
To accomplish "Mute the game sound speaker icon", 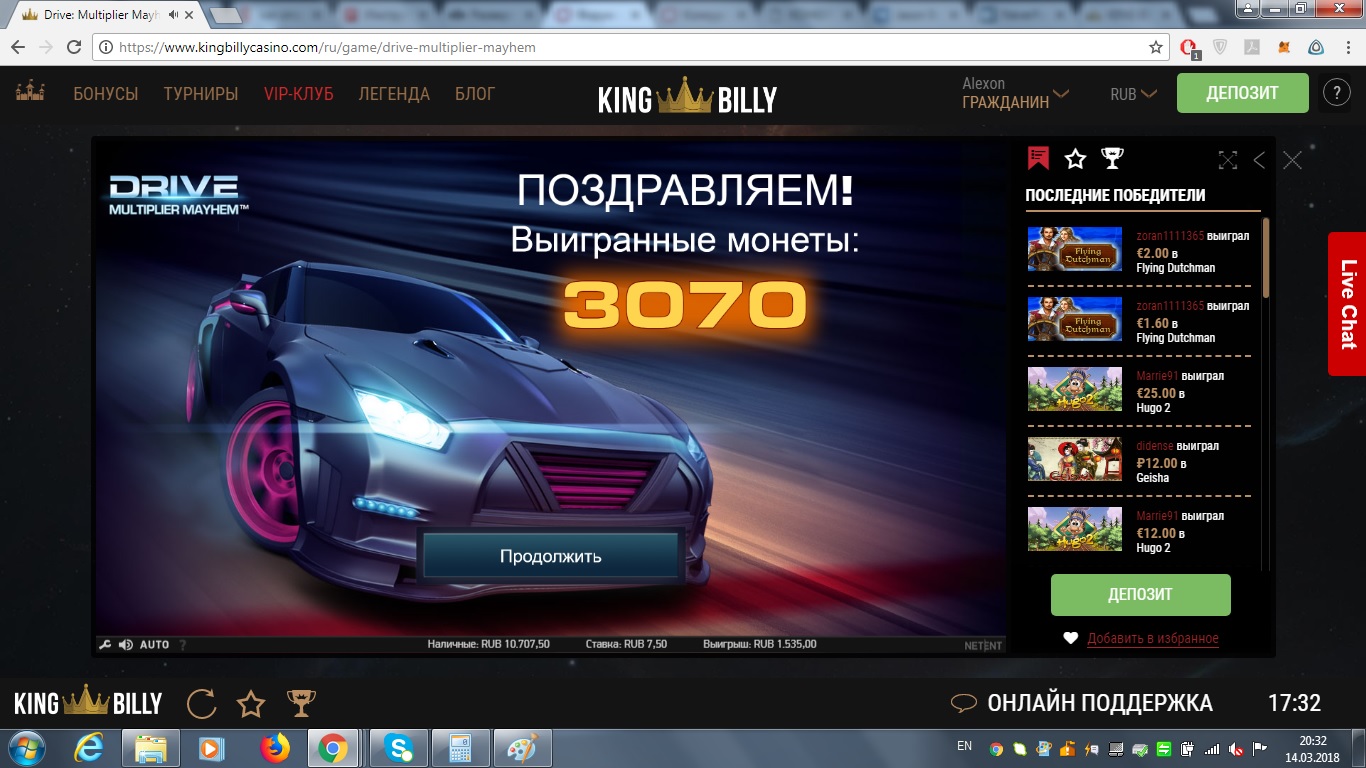I will coord(125,645).
